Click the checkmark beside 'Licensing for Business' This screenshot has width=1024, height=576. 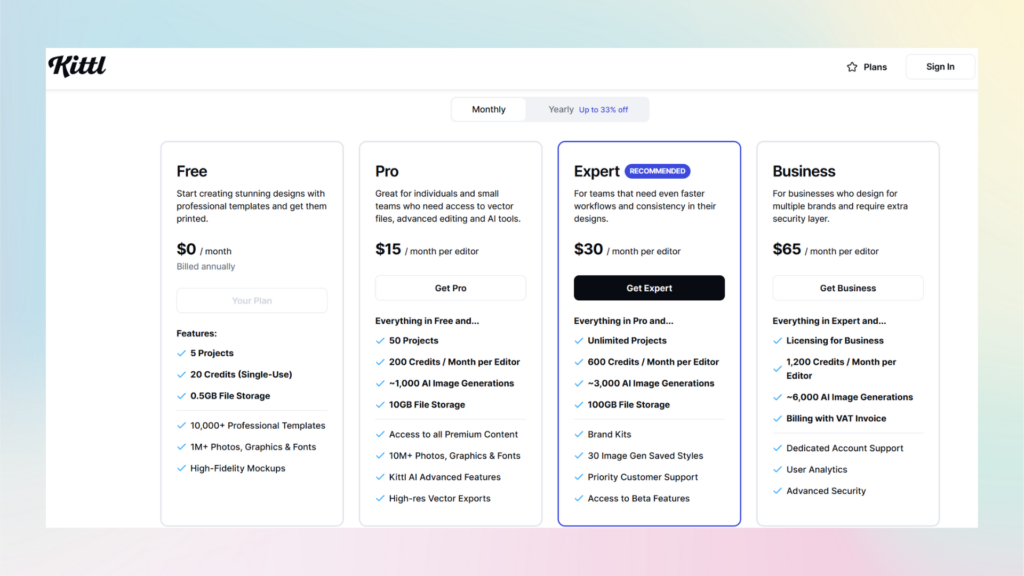point(777,341)
